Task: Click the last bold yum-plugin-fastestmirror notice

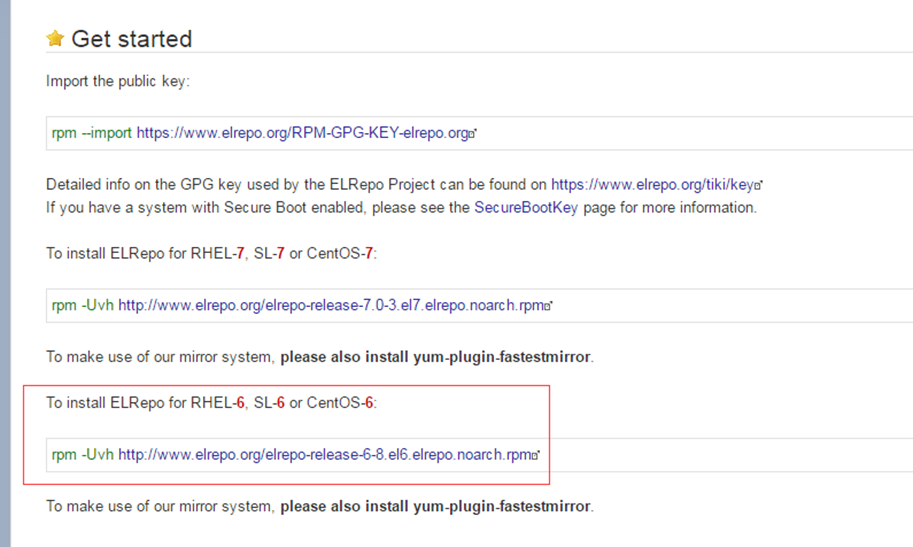Action: point(436,506)
